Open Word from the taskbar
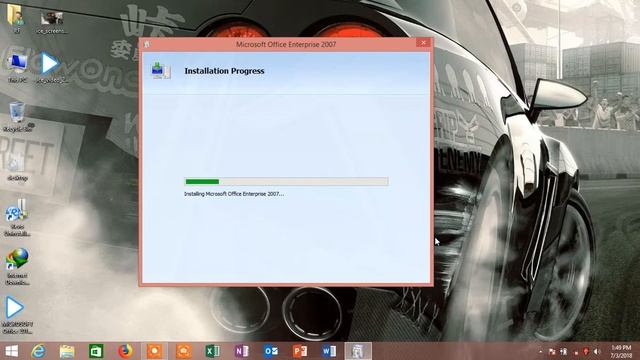 [329, 351]
